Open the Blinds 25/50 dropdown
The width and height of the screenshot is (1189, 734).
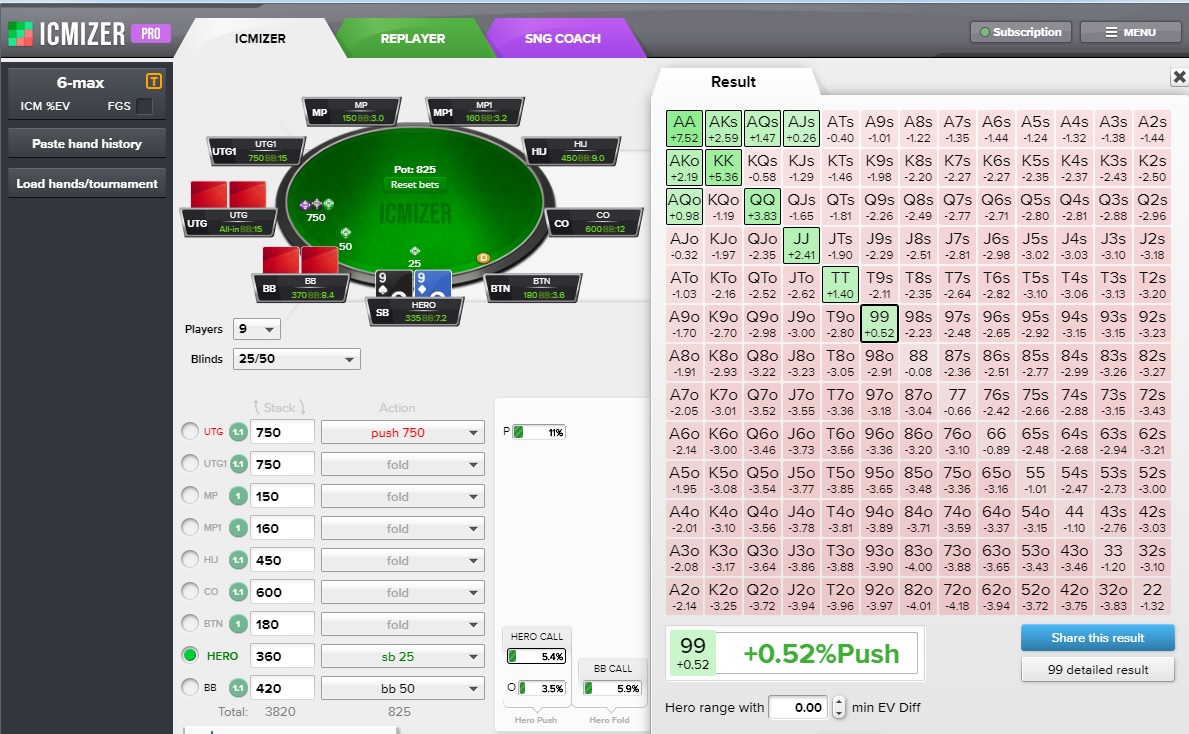pyautogui.click(x=296, y=359)
